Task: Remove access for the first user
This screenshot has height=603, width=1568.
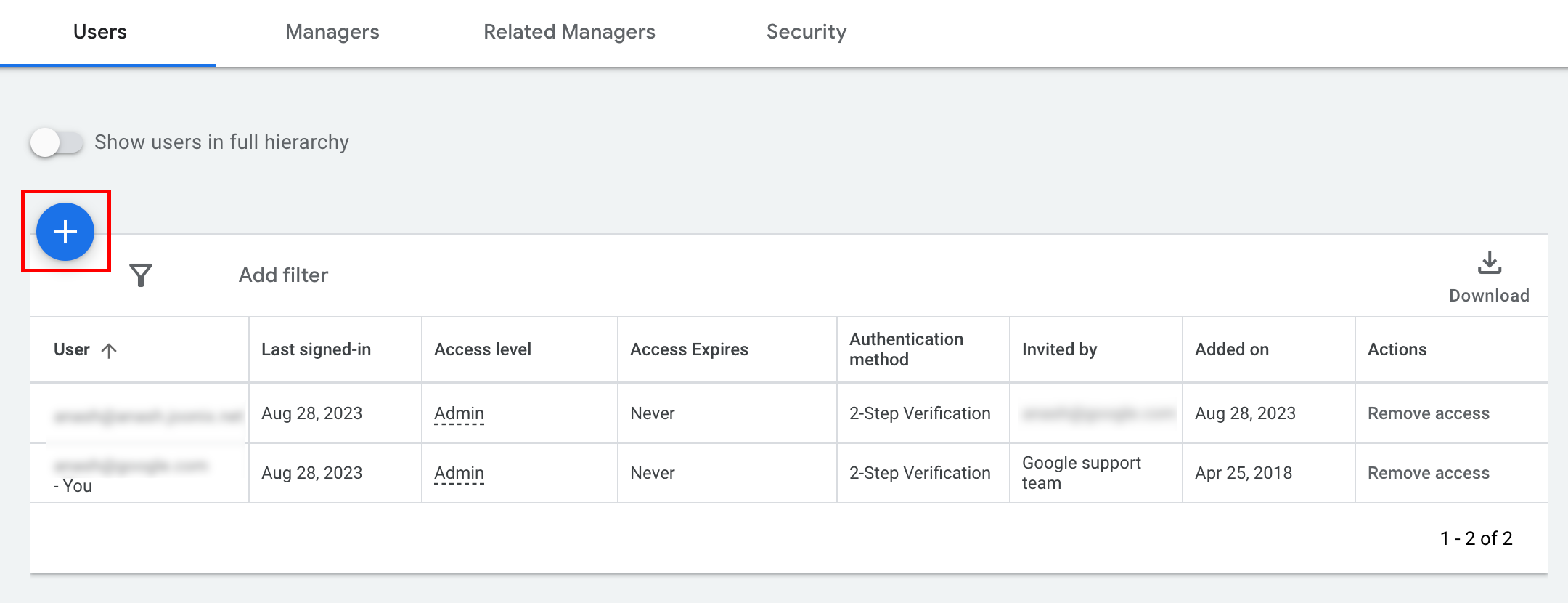Action: (x=1428, y=413)
